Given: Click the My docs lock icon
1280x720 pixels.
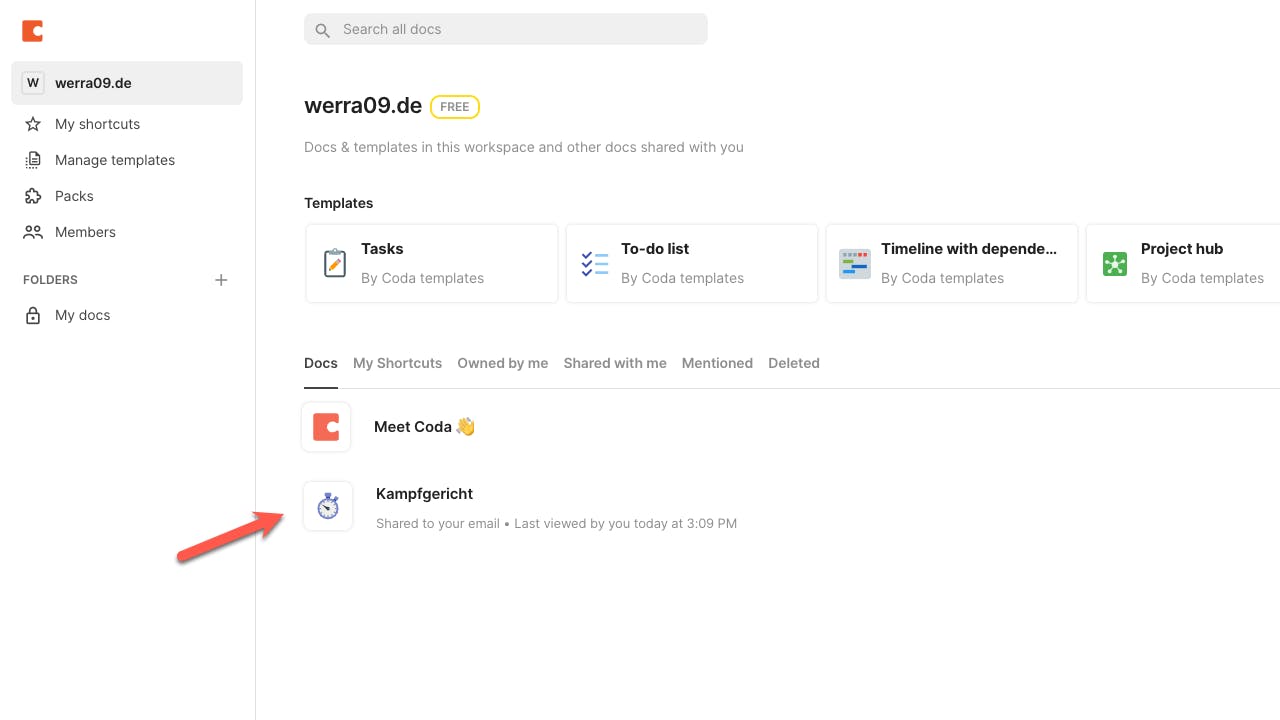Looking at the screenshot, I should coord(33,315).
